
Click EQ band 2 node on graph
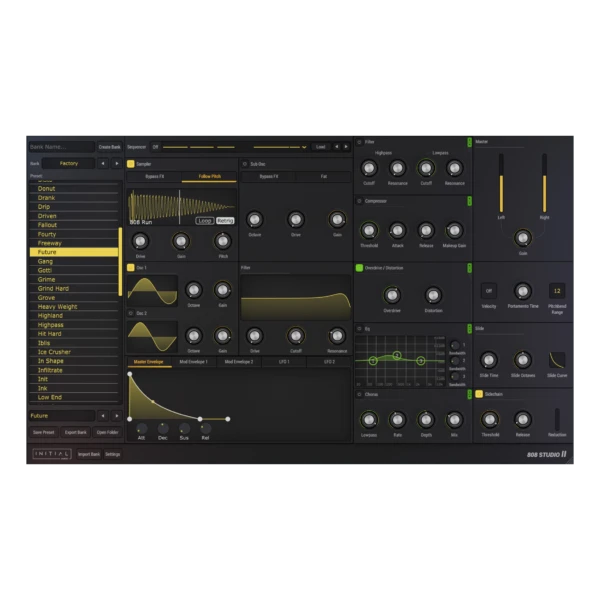pyautogui.click(x=397, y=355)
